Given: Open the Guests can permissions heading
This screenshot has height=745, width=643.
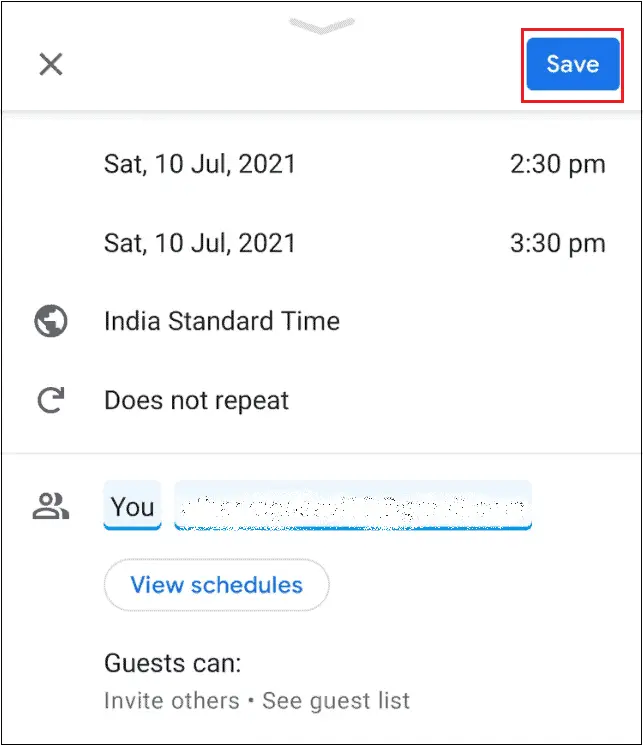Looking at the screenshot, I should coord(173,663).
